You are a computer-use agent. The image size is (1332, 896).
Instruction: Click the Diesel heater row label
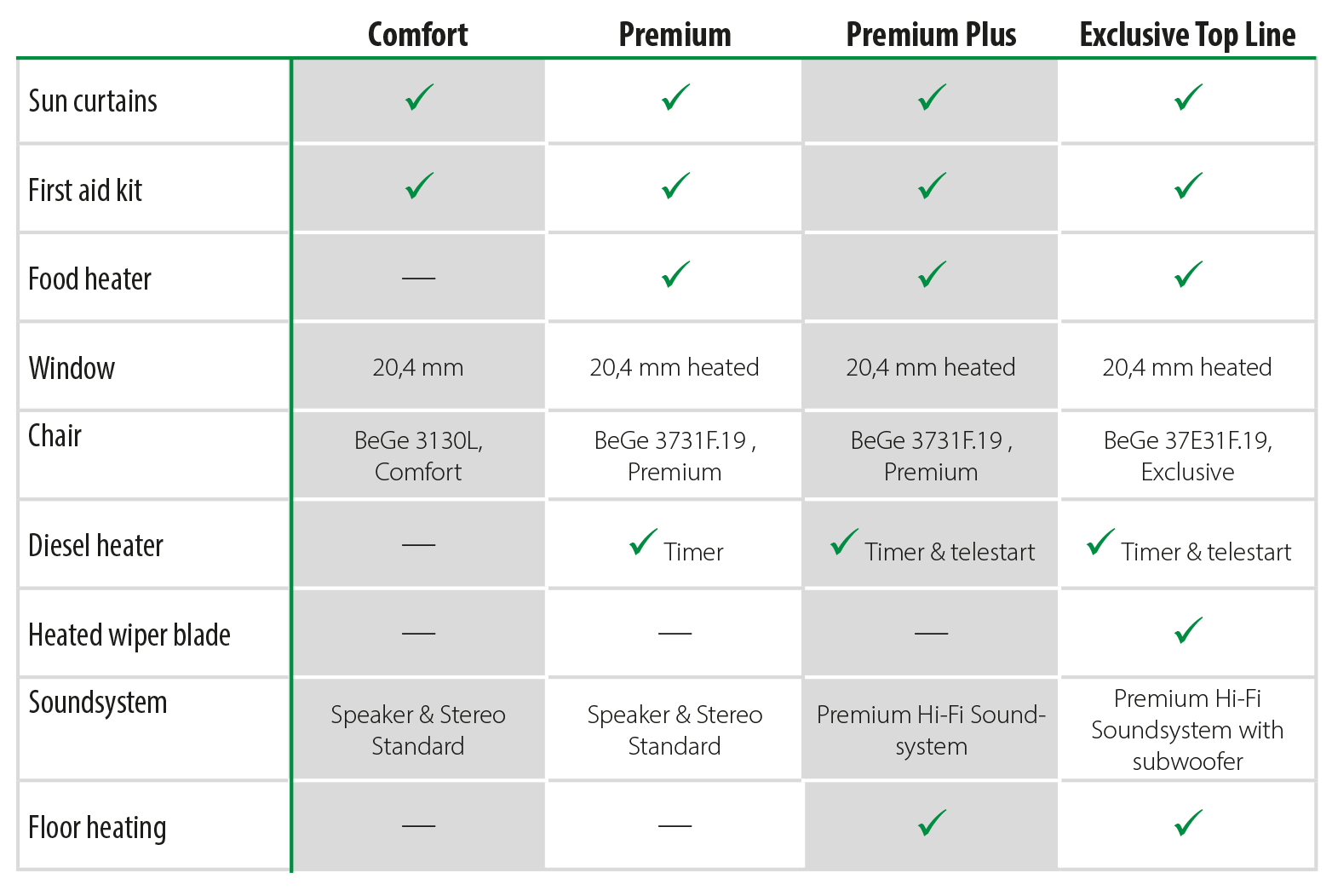pyautogui.click(x=95, y=546)
